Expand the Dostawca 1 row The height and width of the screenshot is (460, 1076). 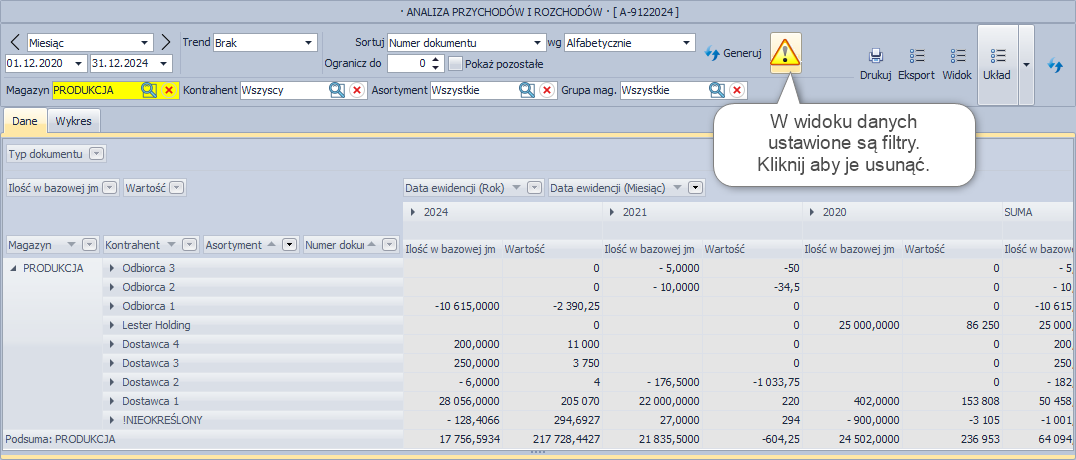(112, 401)
